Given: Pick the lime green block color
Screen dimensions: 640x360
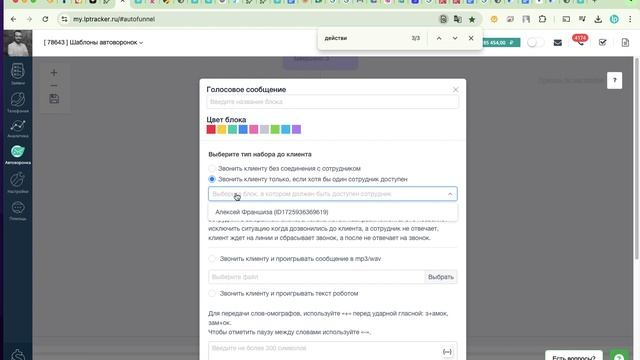Looking at the screenshot, I should pos(275,129).
